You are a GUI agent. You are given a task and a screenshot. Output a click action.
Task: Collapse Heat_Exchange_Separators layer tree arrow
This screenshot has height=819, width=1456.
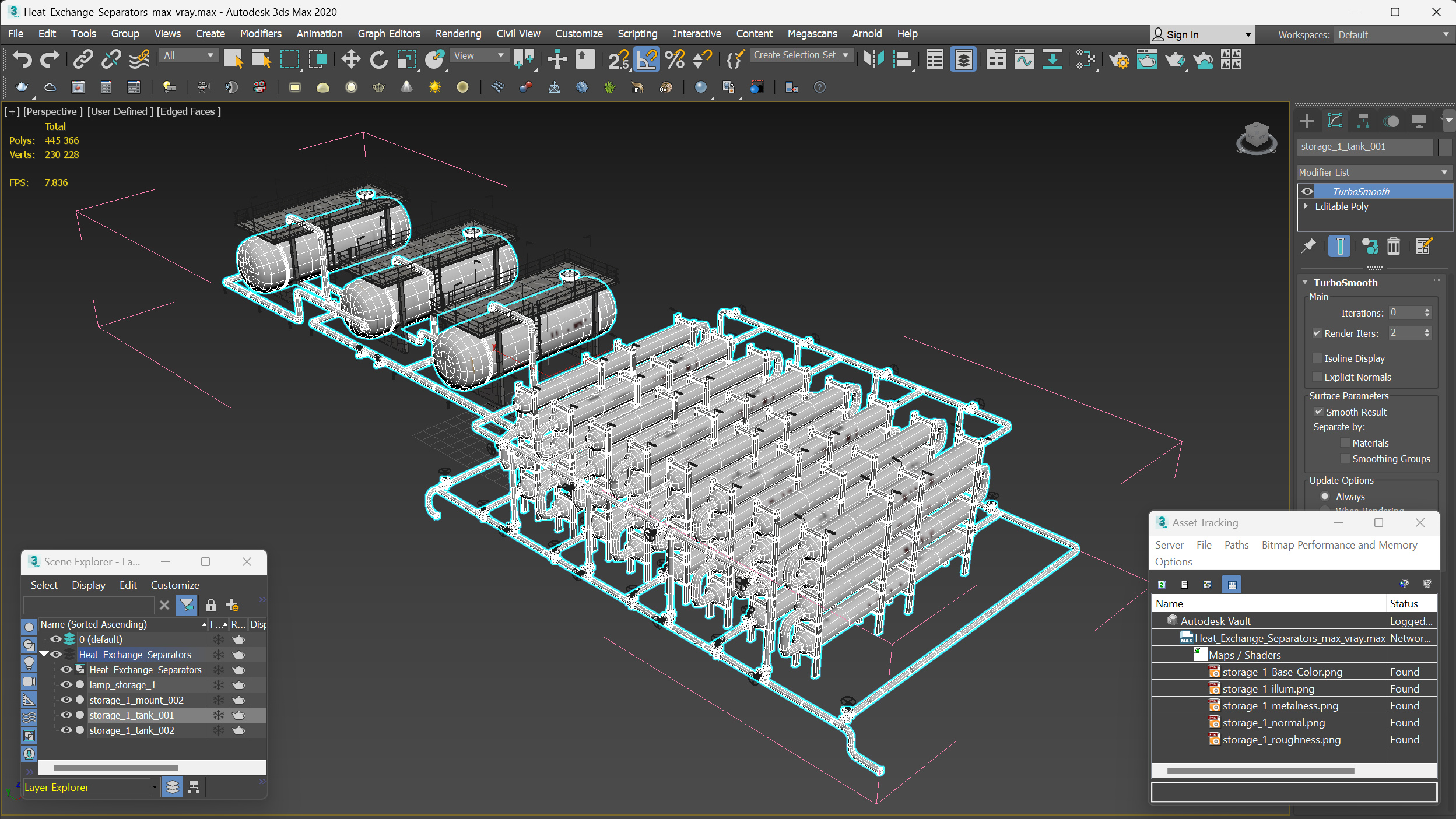point(44,654)
